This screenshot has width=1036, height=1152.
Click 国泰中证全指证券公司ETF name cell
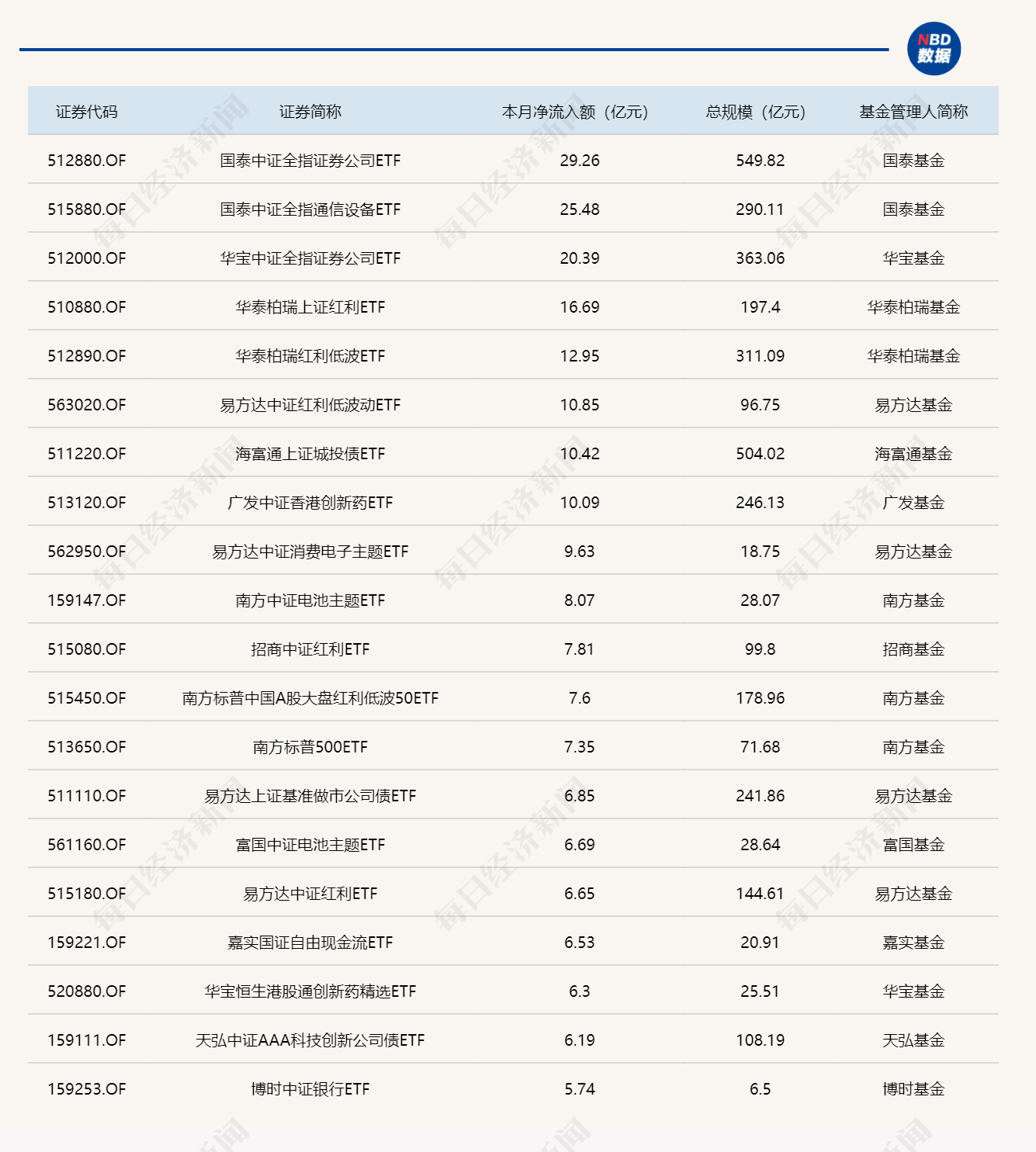pyautogui.click(x=310, y=161)
